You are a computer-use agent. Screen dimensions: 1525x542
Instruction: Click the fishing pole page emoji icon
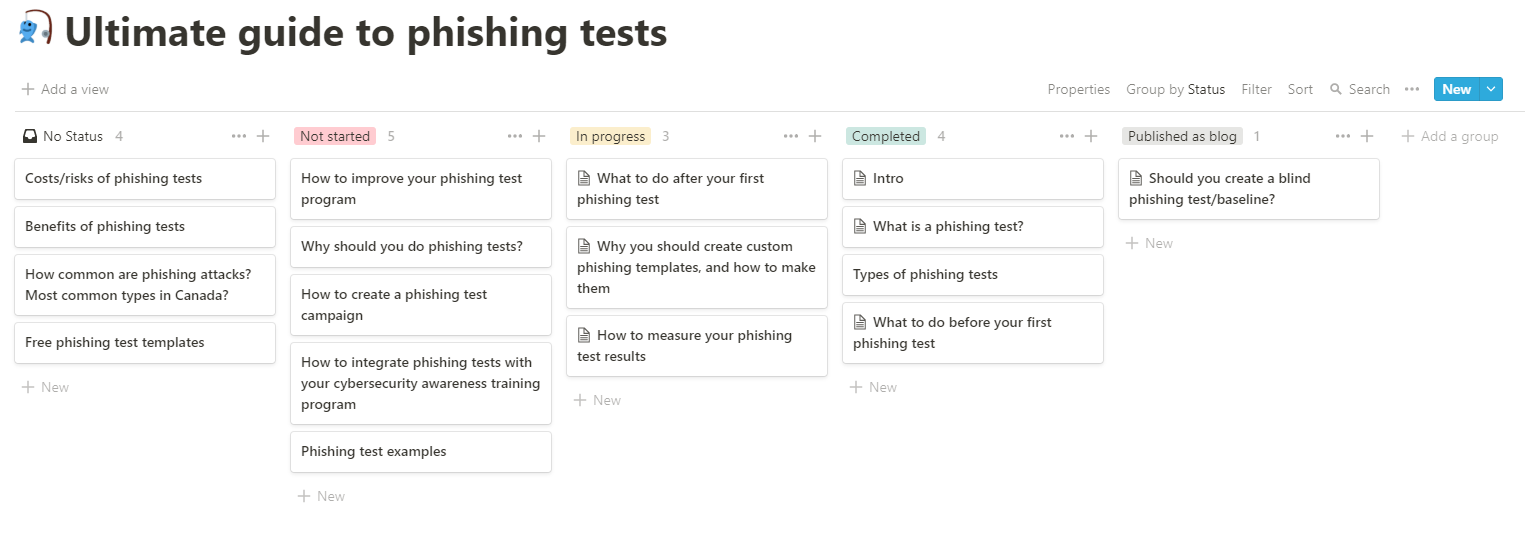(36, 29)
